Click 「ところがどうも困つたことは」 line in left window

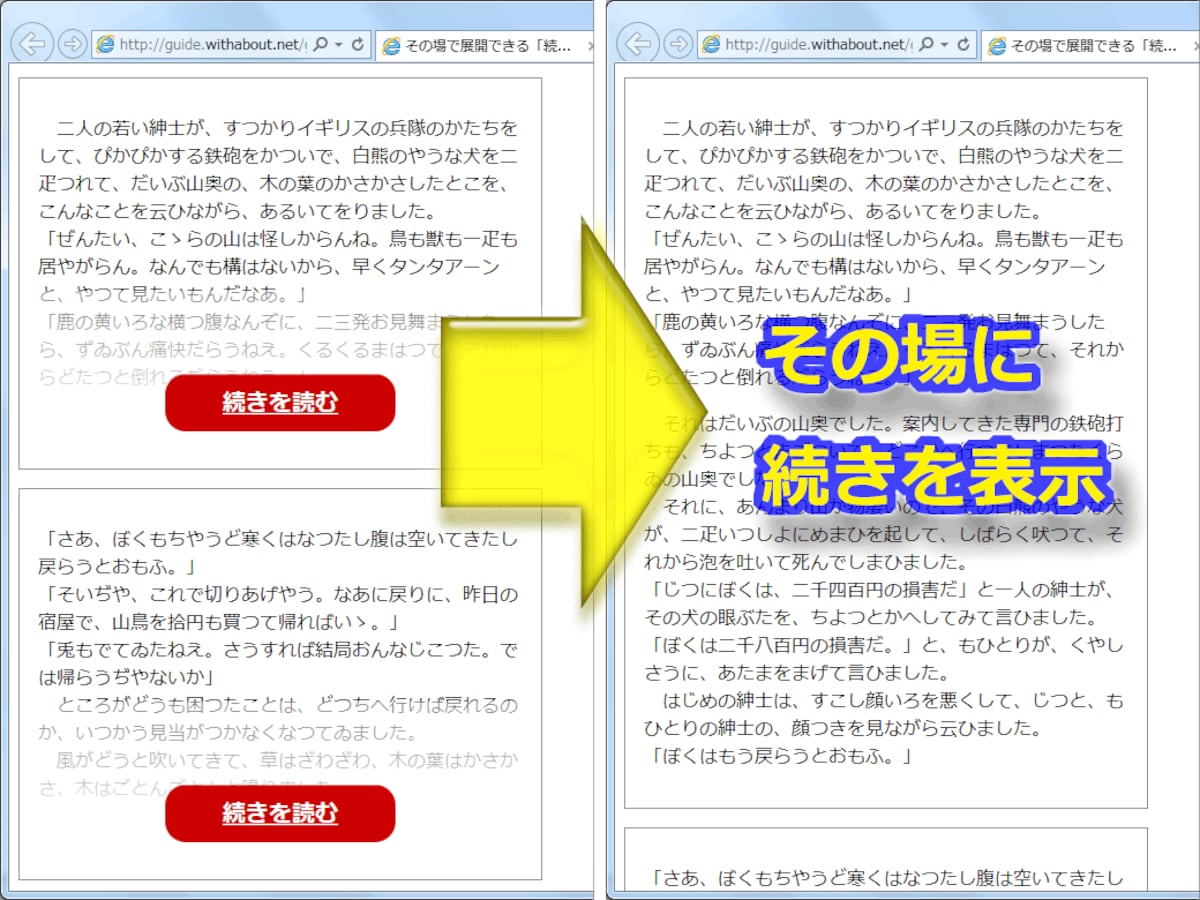pyautogui.click(x=288, y=706)
